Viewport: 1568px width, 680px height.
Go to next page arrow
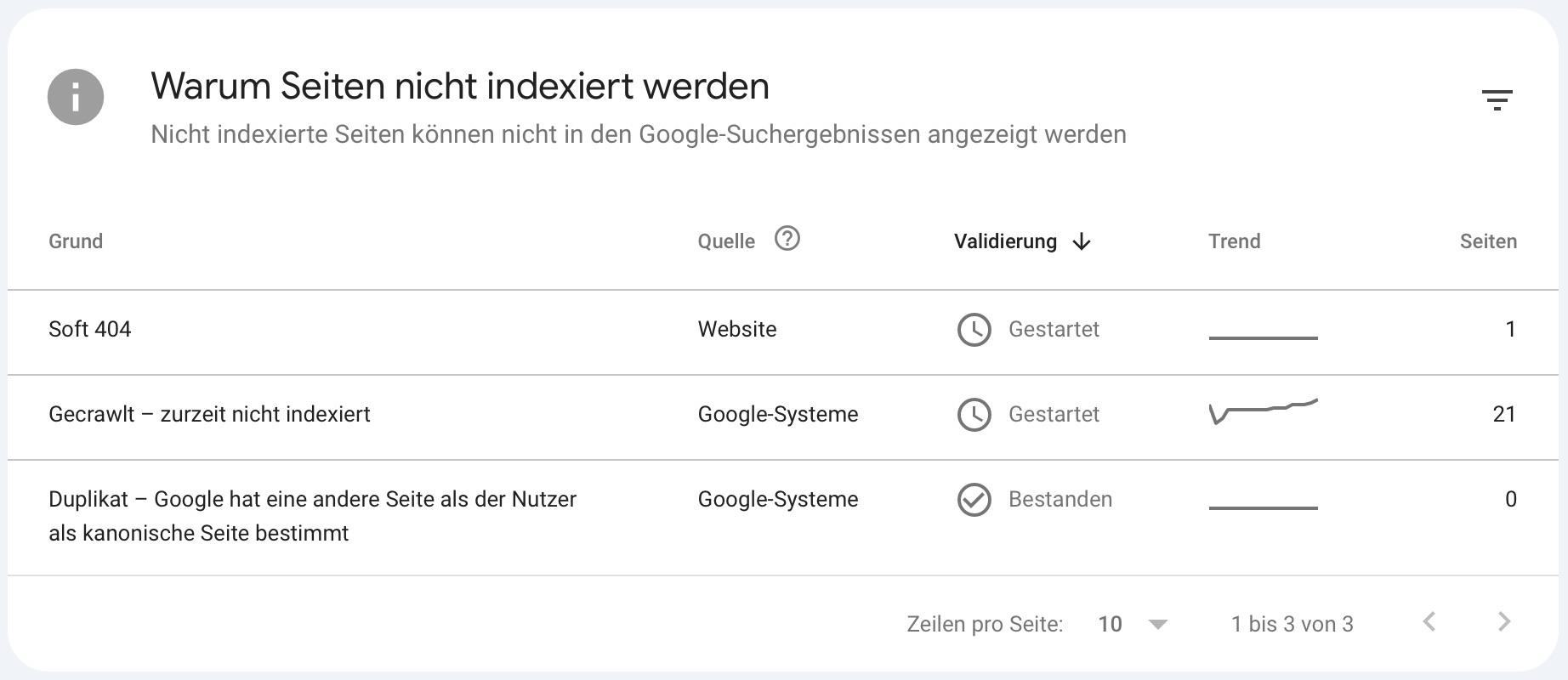1504,622
